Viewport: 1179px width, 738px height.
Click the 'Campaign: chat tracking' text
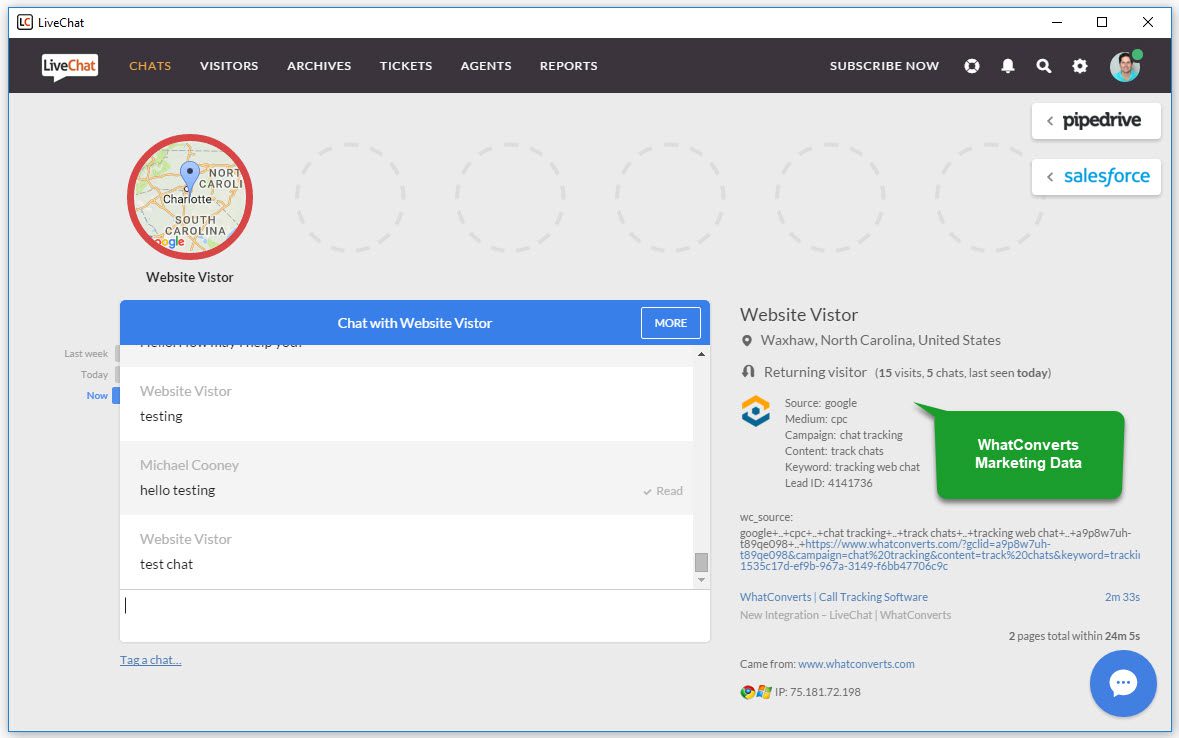coord(844,436)
